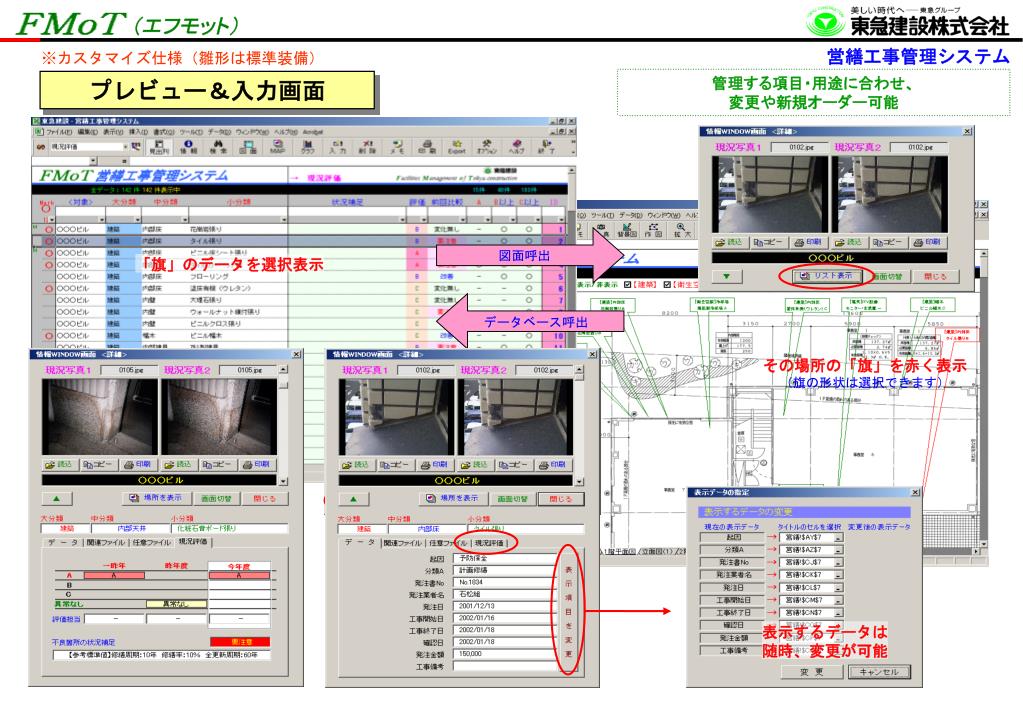Click the 入力 toolbar icon
Image resolution: width=1023 pixels, height=708 pixels.
click(x=337, y=146)
